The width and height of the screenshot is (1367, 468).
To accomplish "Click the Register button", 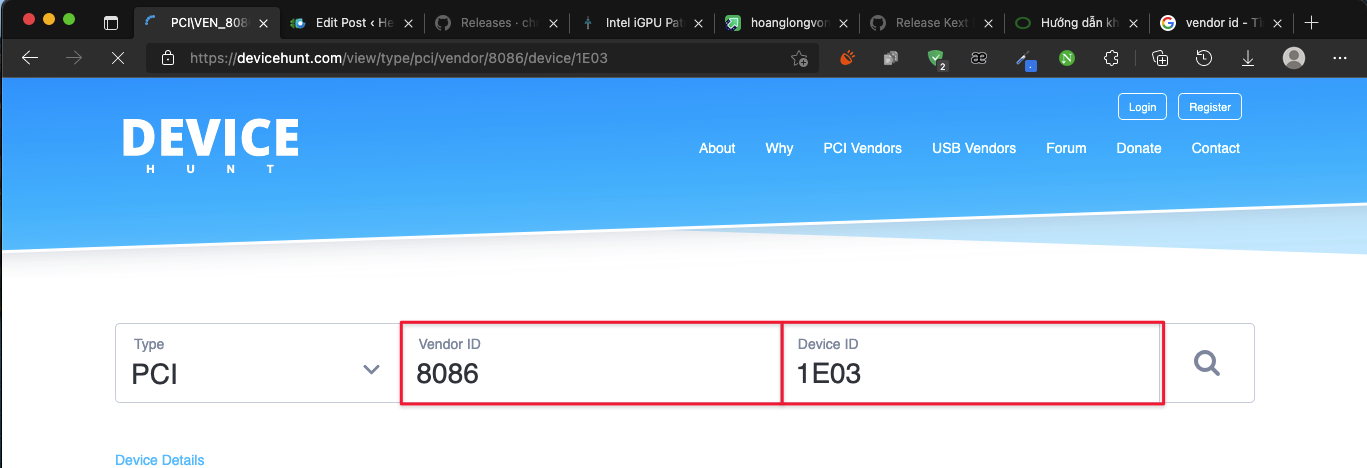I will coord(1210,107).
